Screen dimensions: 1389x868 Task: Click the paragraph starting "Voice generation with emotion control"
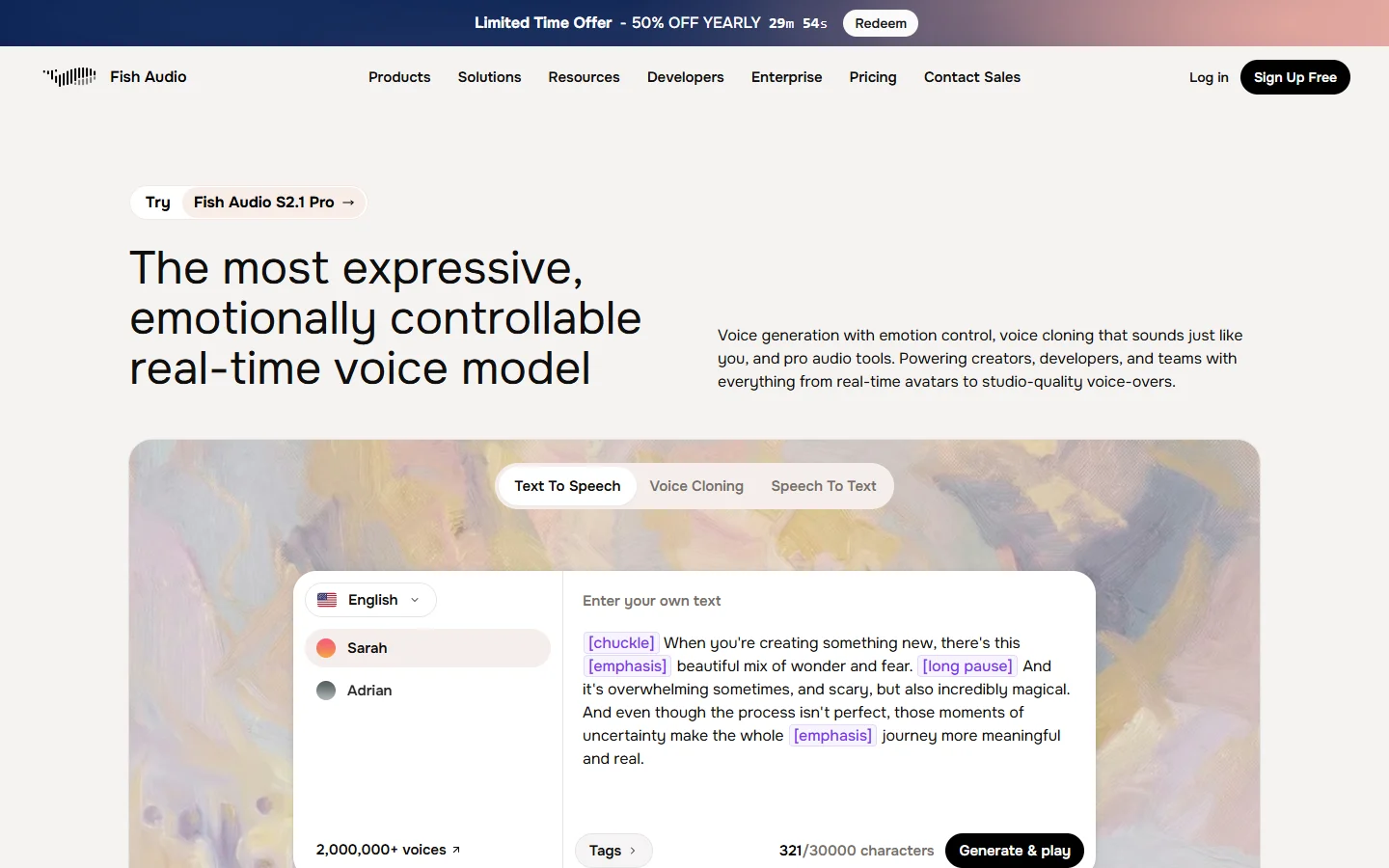click(x=980, y=359)
